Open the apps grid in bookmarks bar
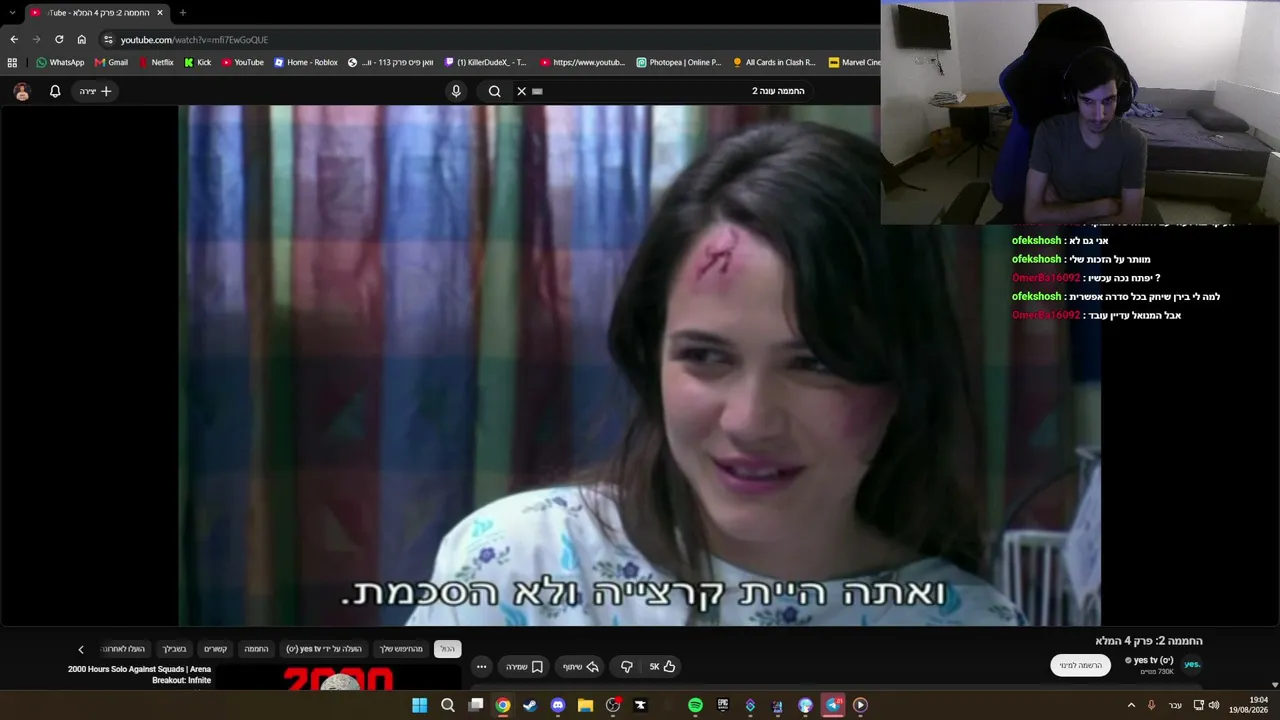This screenshot has width=1280, height=720. click(12, 62)
